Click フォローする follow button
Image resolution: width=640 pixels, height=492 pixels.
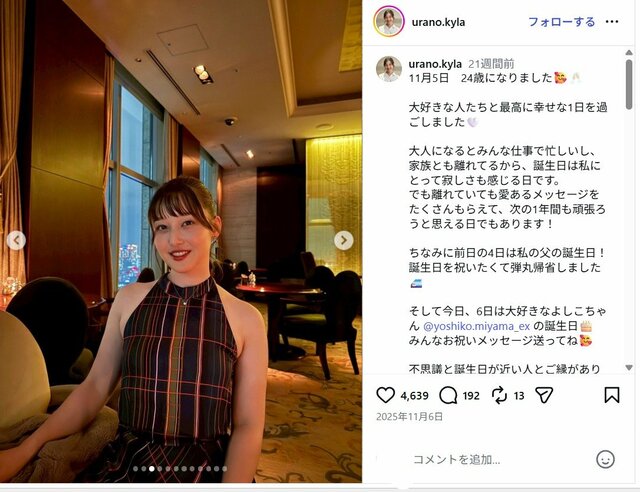pyautogui.click(x=562, y=22)
